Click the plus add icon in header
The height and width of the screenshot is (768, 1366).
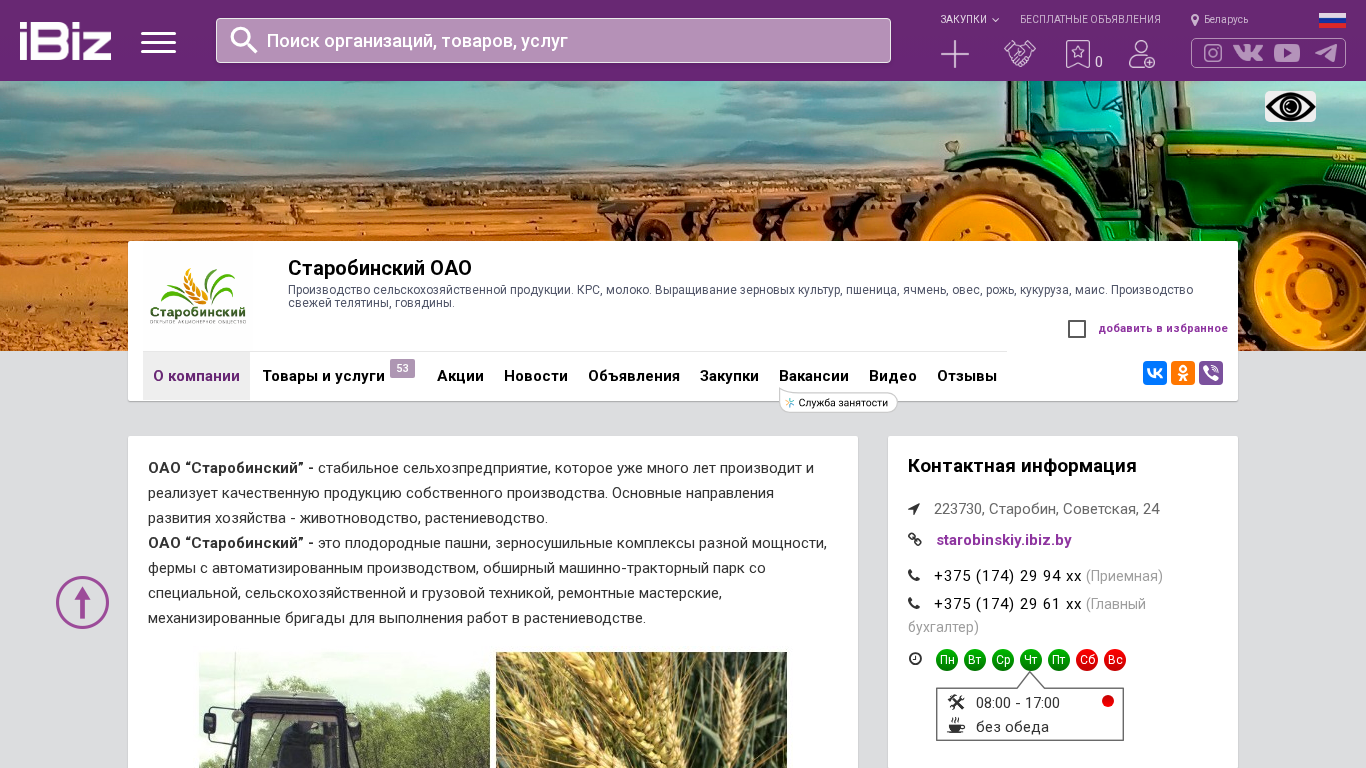[x=955, y=54]
